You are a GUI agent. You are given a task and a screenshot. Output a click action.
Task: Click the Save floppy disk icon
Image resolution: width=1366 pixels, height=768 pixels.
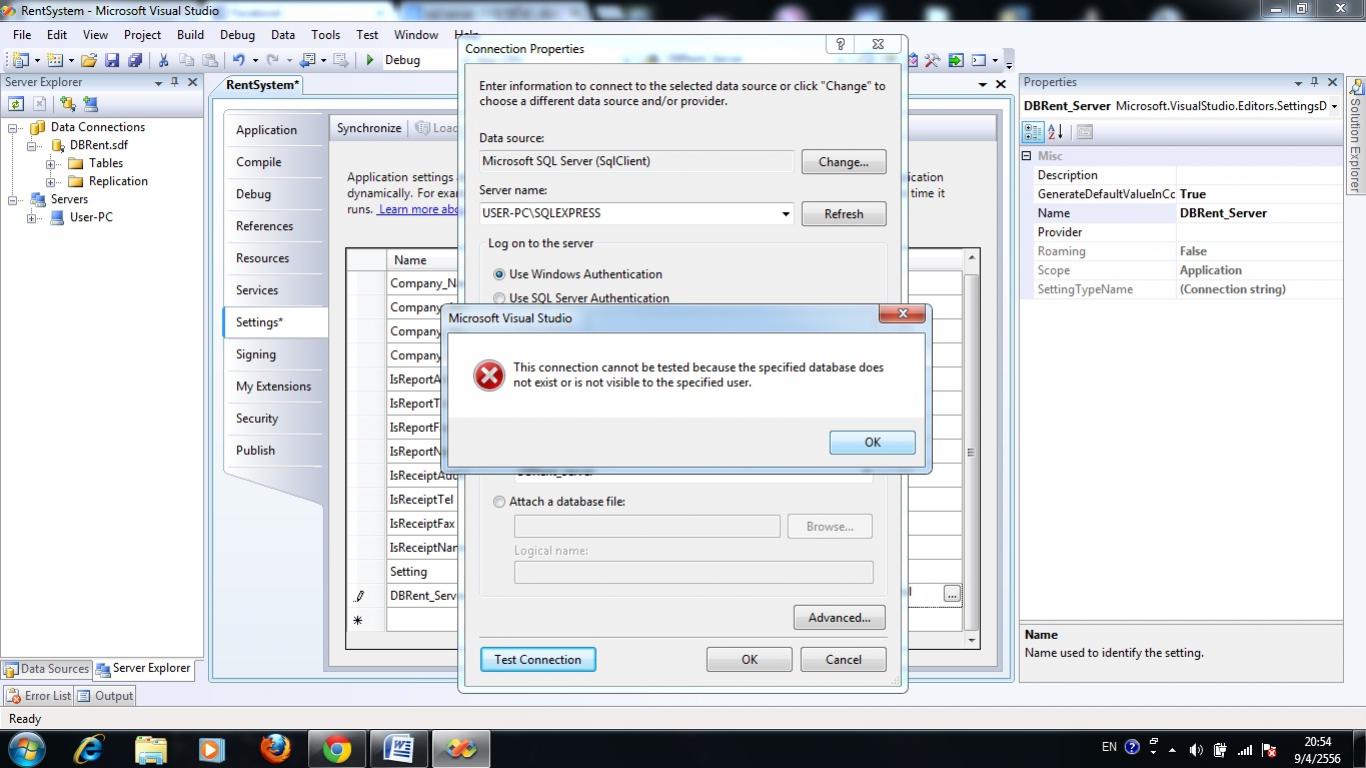pyautogui.click(x=112, y=60)
